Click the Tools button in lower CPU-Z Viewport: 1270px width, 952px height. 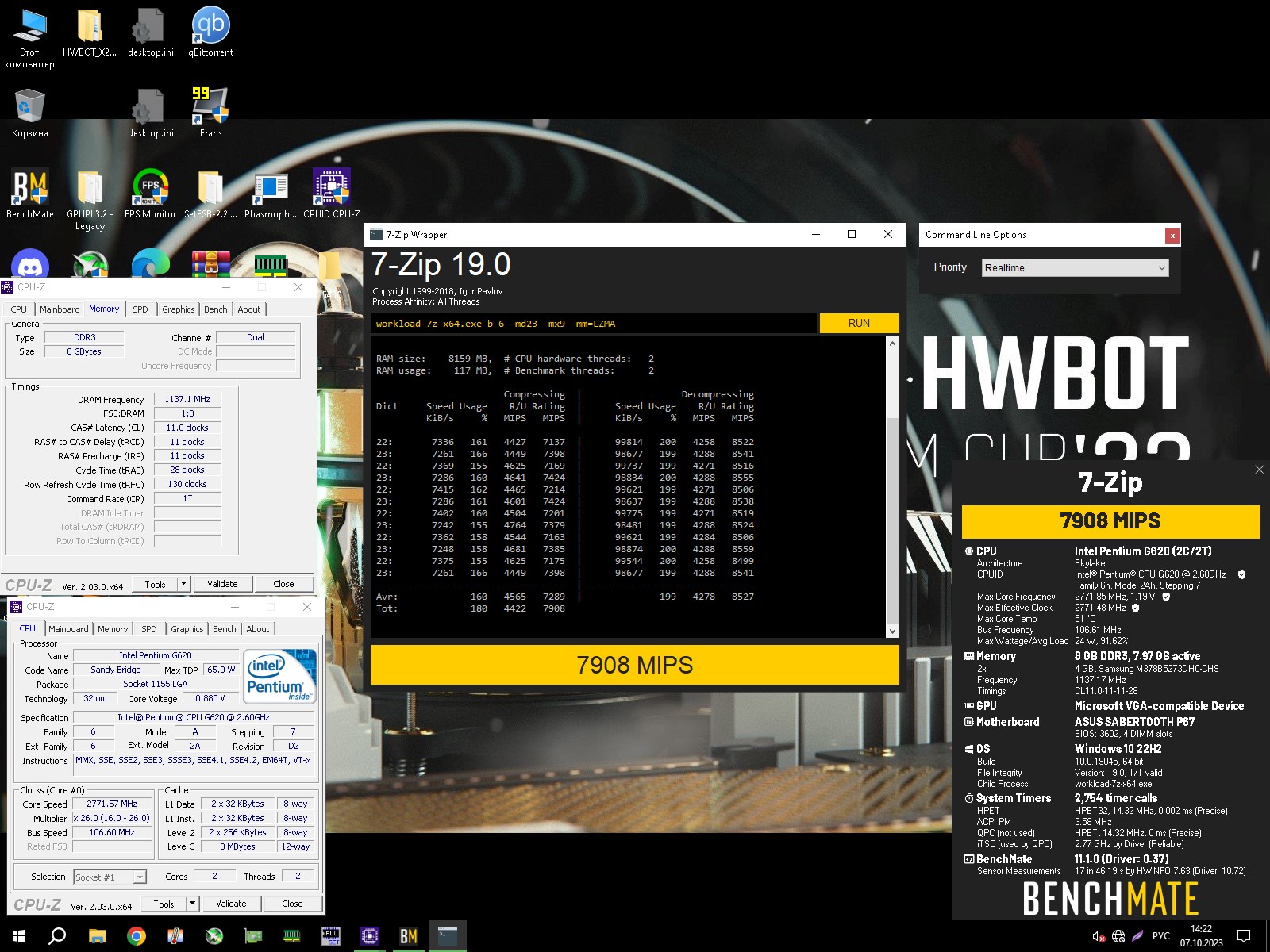pos(164,904)
